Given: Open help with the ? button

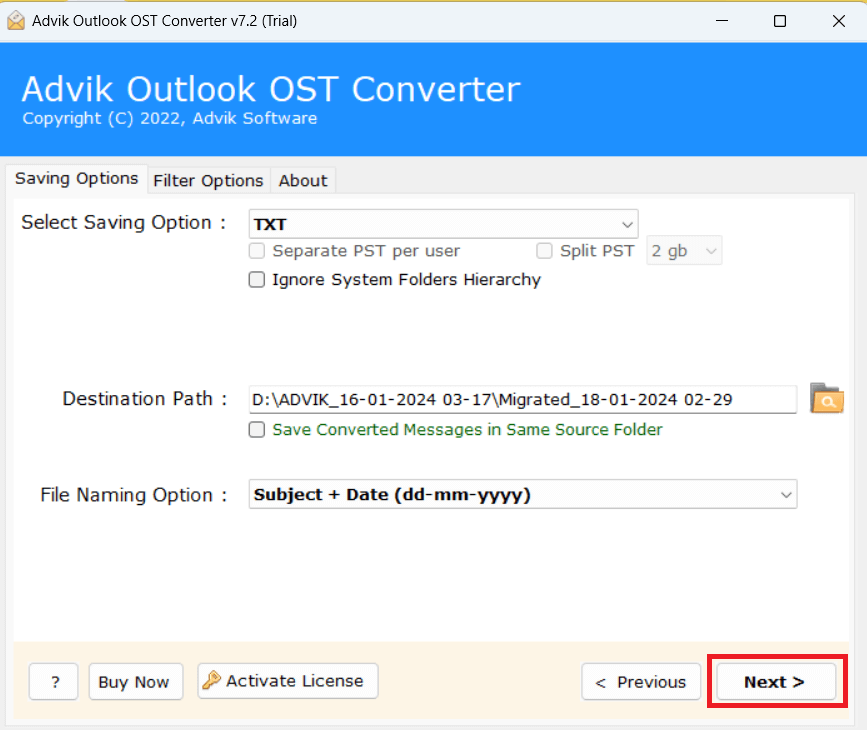Looking at the screenshot, I should click(x=54, y=682).
